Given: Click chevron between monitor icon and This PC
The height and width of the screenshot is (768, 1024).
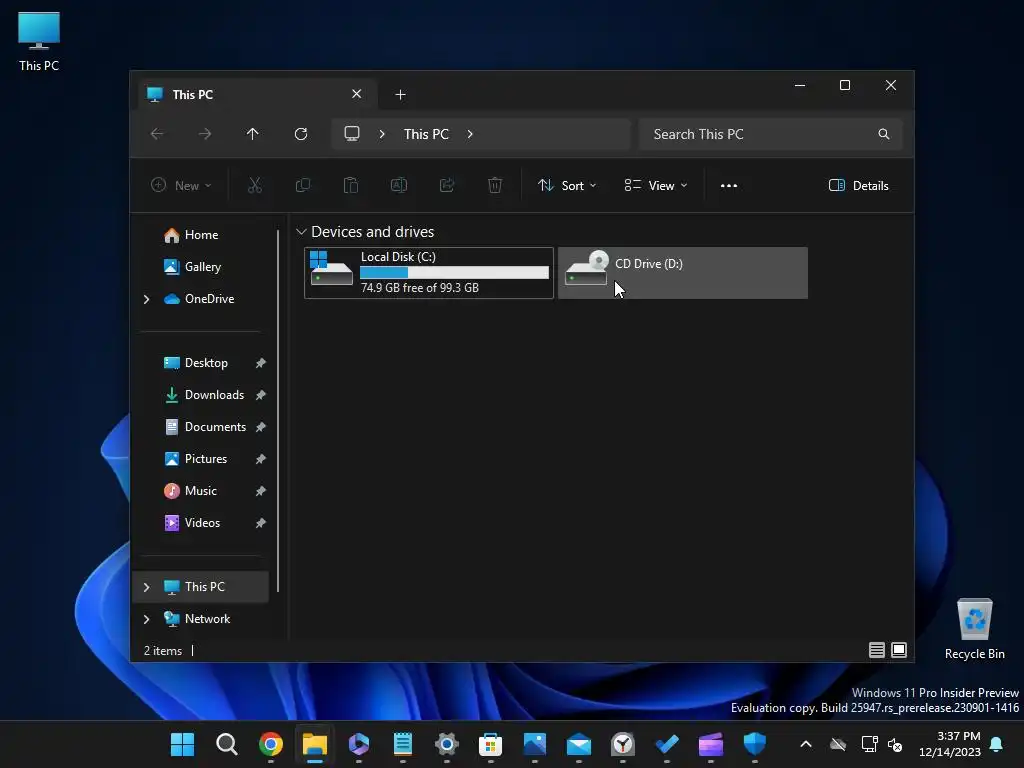Looking at the screenshot, I should point(382,134).
